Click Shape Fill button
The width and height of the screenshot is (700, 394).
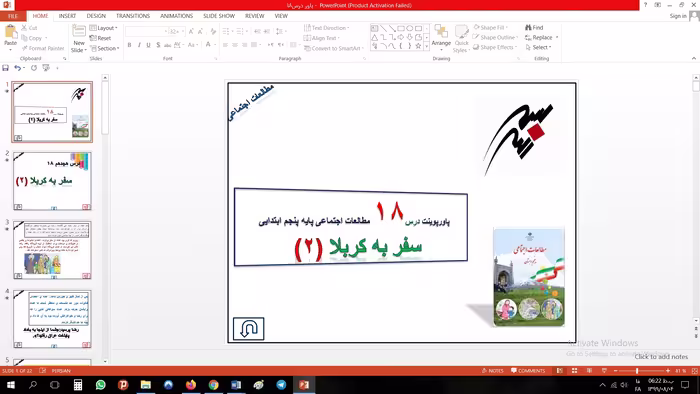pyautogui.click(x=490, y=27)
